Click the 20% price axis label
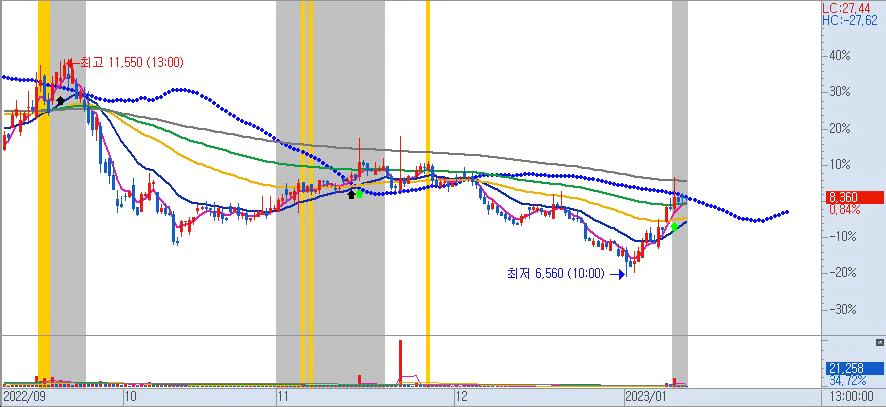 click(x=839, y=128)
